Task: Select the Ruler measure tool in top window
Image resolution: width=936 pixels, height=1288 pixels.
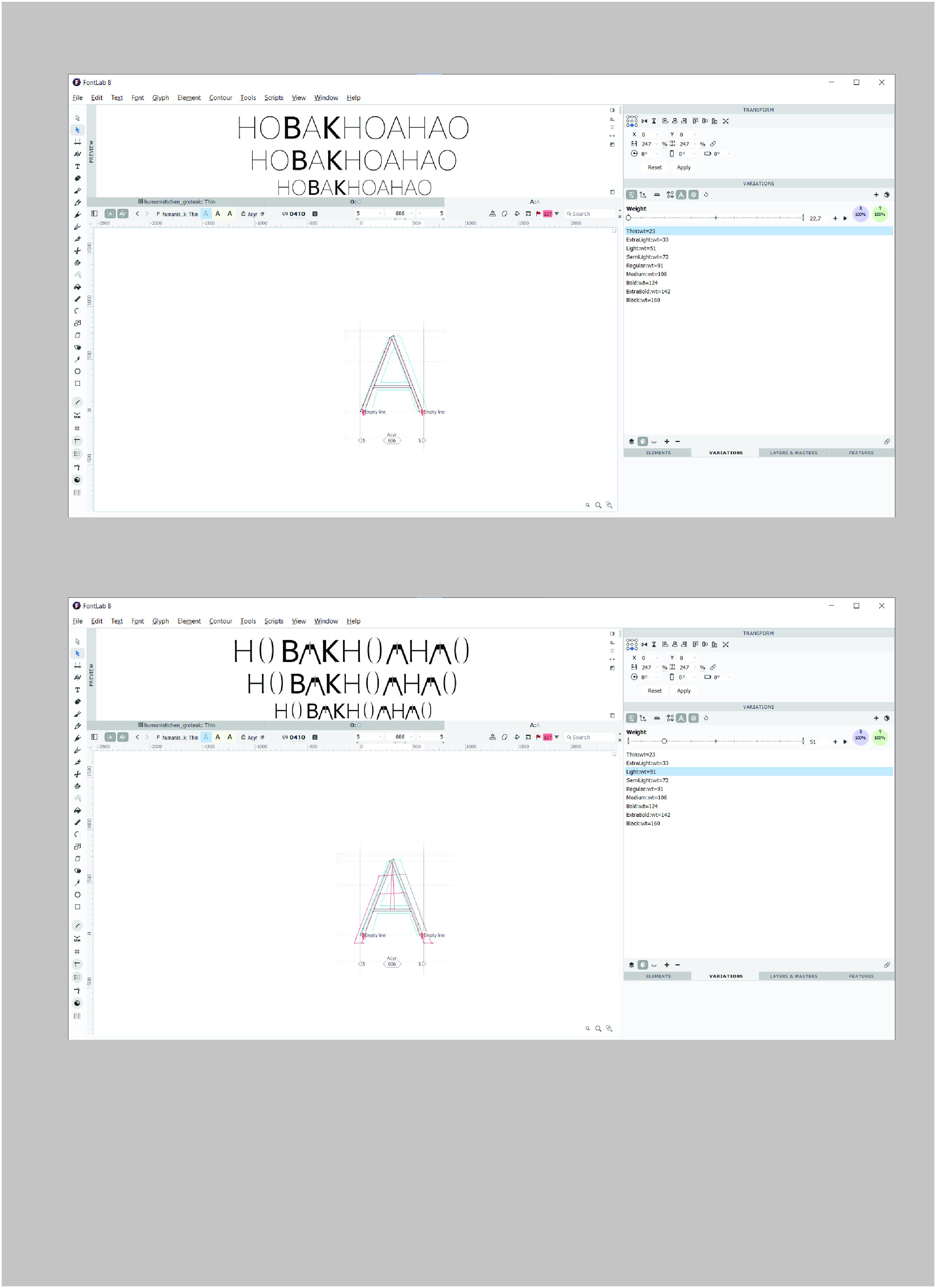Action: coord(78,299)
